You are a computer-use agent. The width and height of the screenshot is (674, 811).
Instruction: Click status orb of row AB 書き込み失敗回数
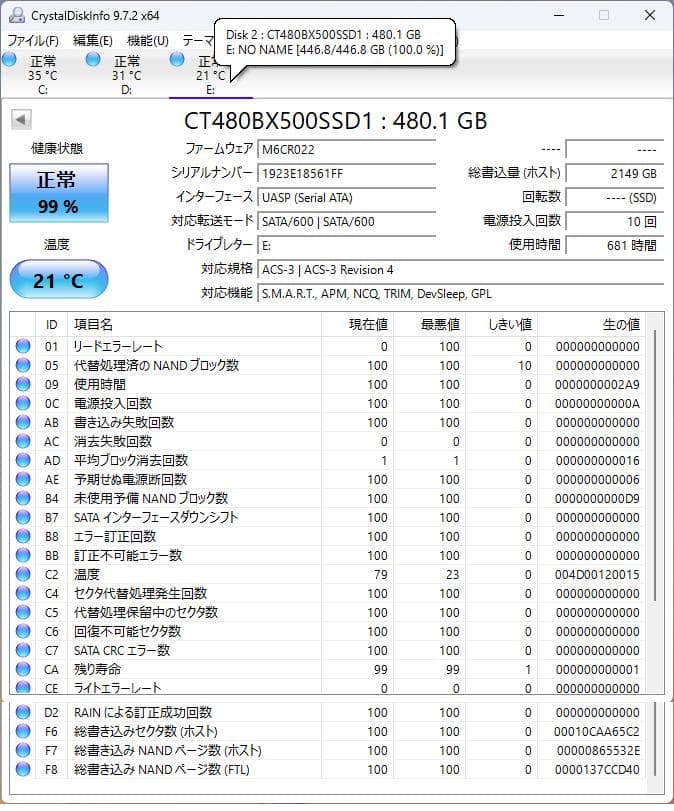(23, 422)
